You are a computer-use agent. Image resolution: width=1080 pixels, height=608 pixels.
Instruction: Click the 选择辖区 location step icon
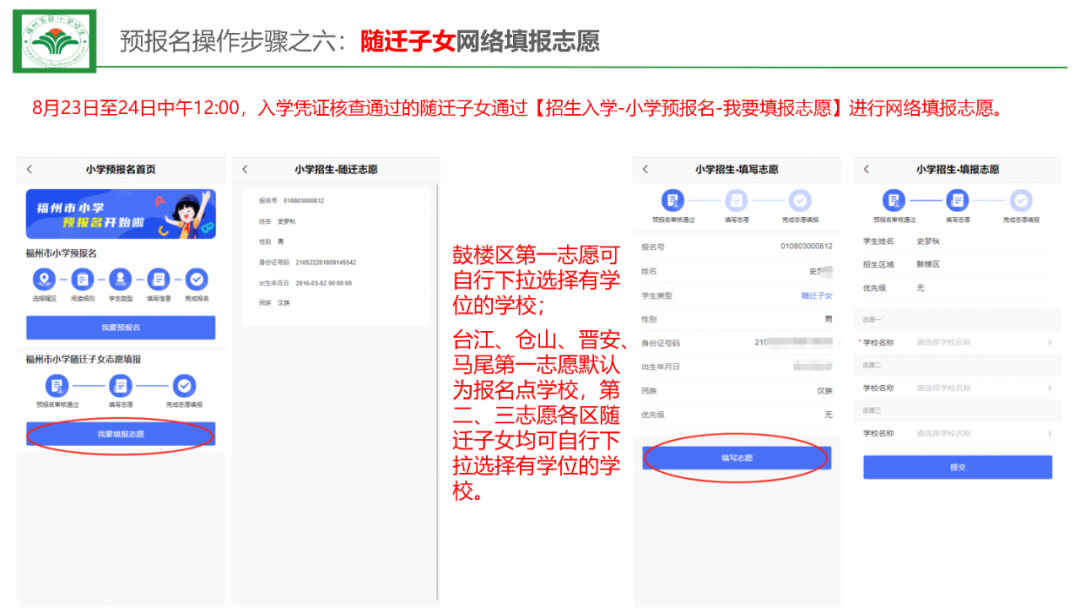point(43,279)
